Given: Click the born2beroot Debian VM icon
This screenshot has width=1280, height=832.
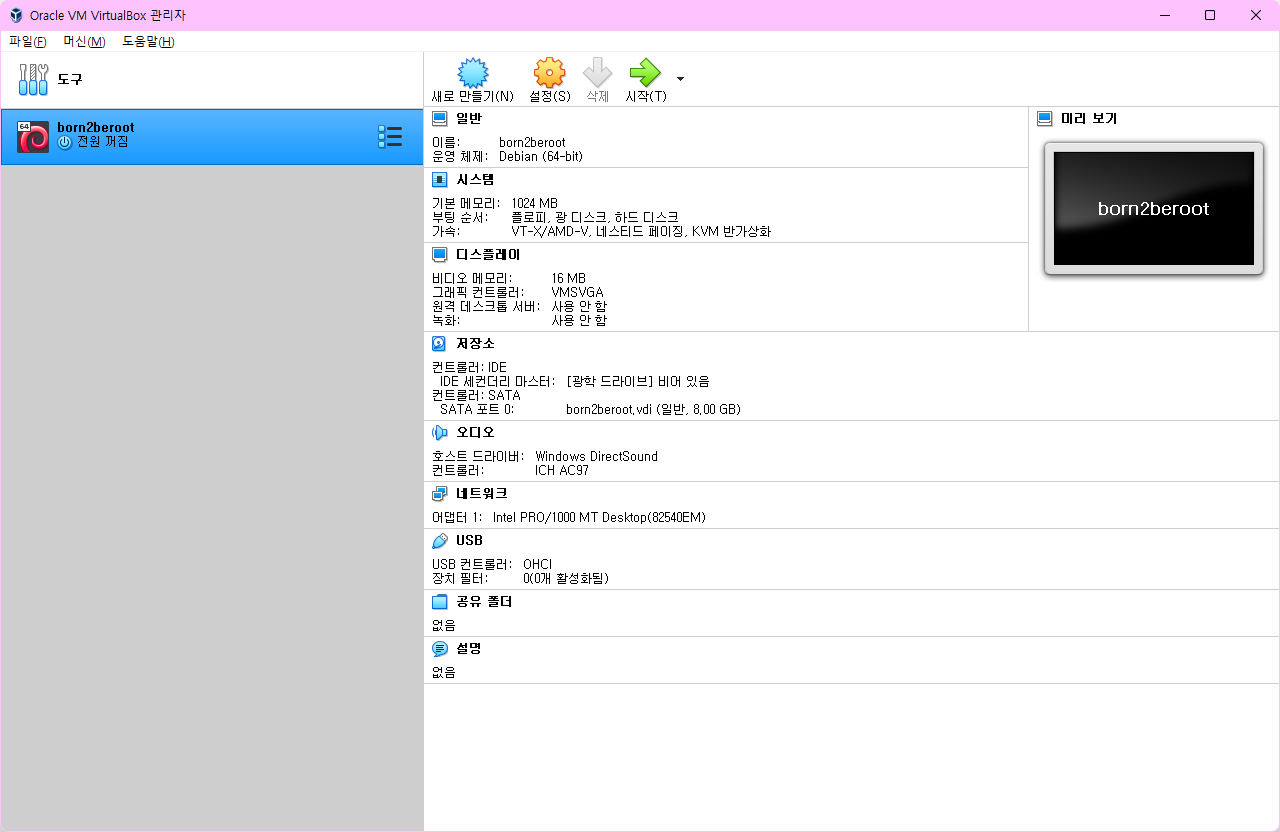Looking at the screenshot, I should [33, 137].
